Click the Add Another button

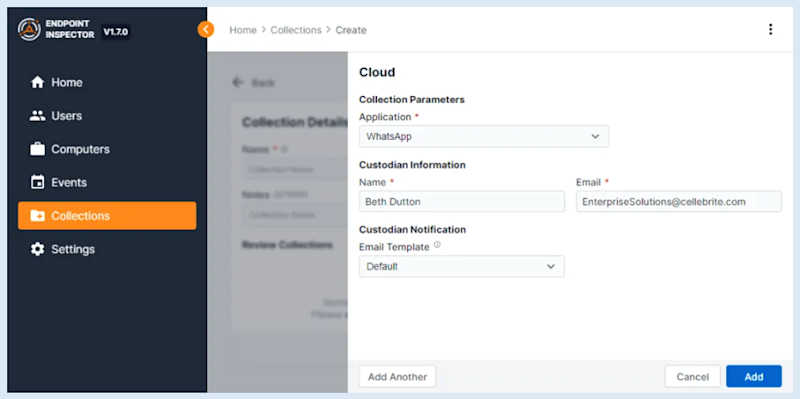click(397, 377)
